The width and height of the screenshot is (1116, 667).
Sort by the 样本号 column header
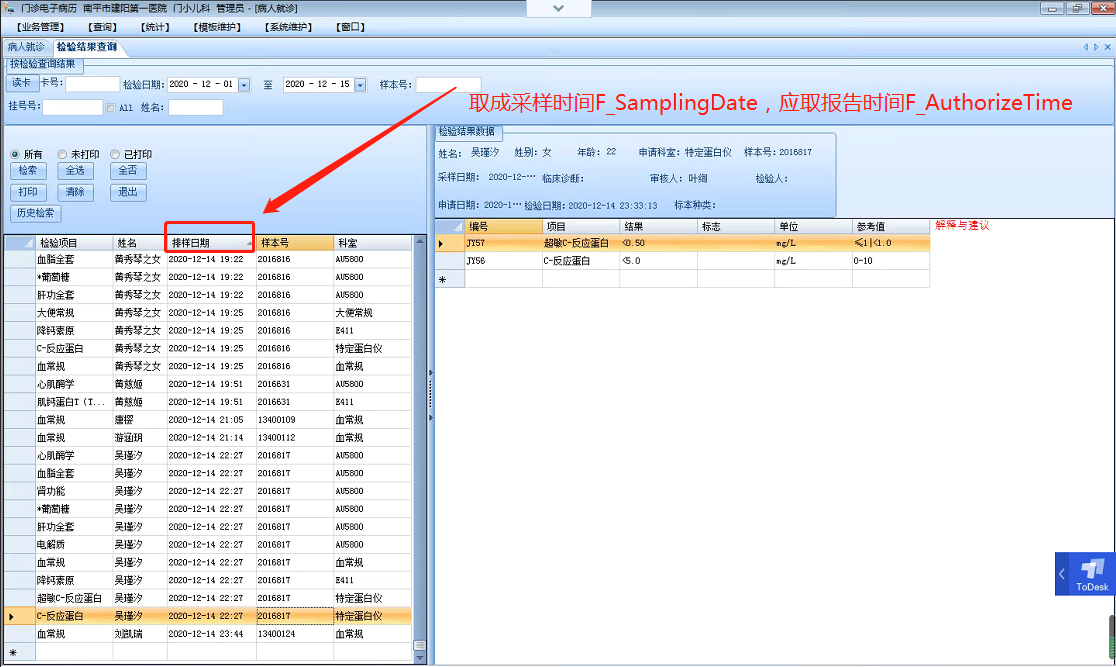pyautogui.click(x=295, y=243)
